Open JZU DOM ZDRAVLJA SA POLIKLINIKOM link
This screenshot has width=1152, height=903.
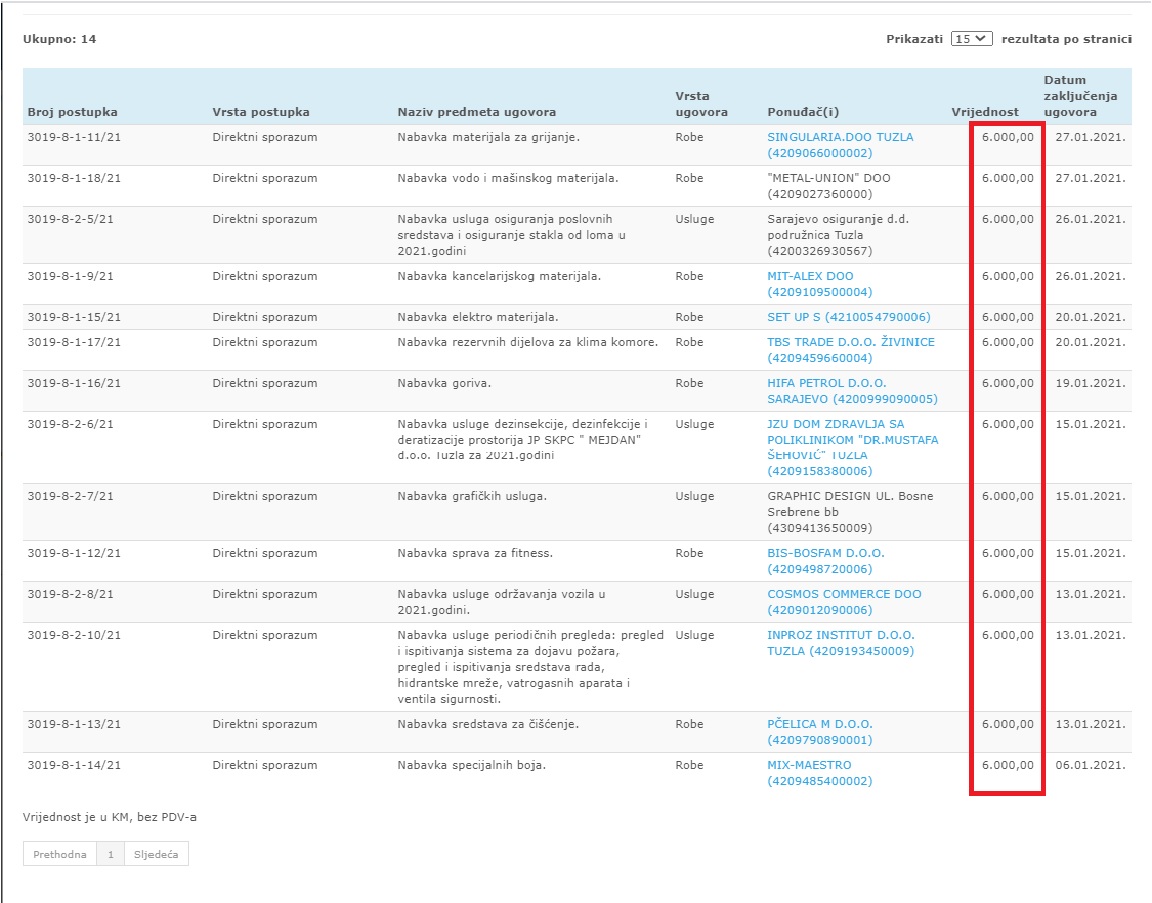tap(852, 447)
